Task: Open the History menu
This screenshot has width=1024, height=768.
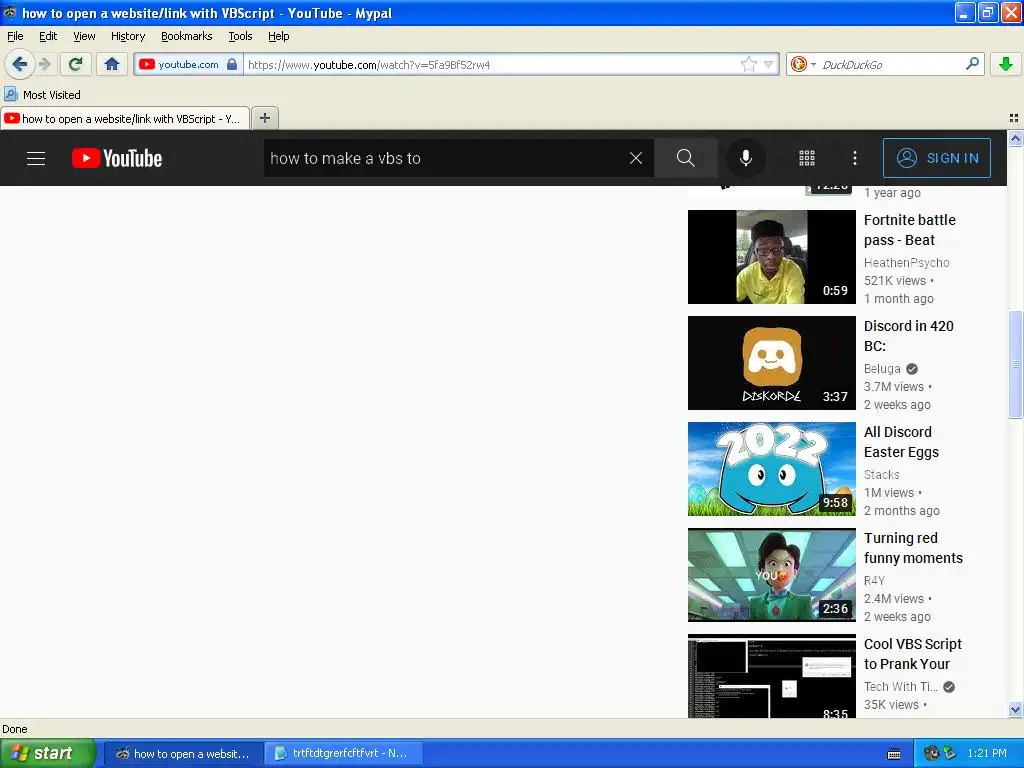Action: point(128,36)
